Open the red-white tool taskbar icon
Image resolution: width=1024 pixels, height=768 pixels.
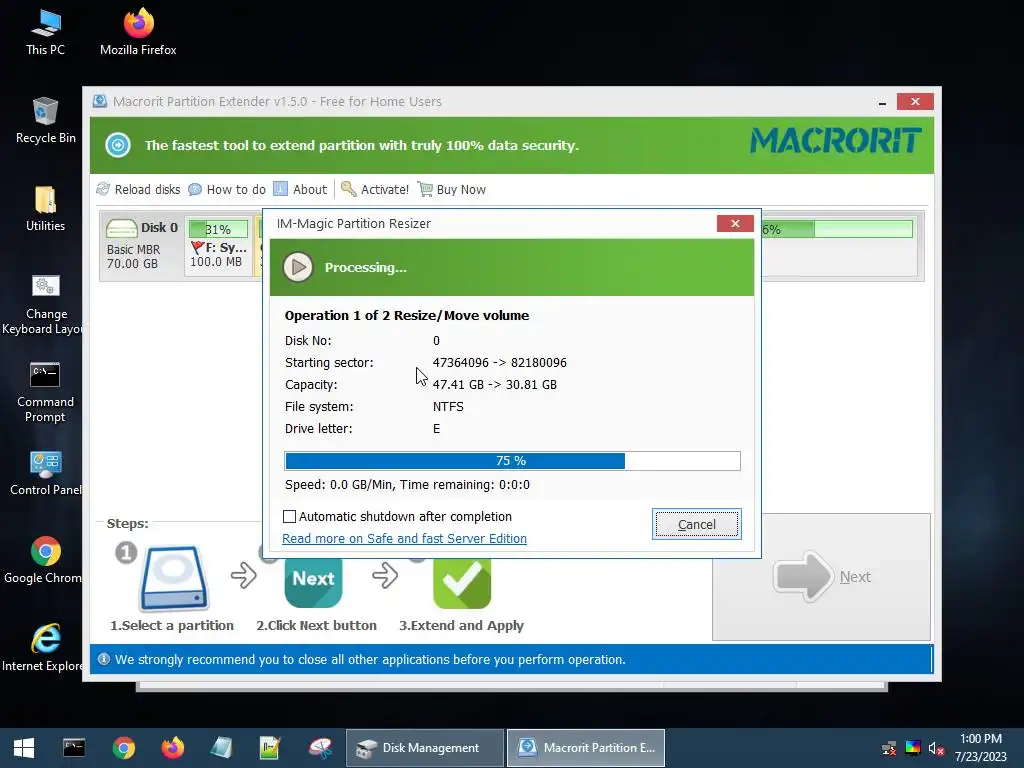pyautogui.click(x=320, y=748)
